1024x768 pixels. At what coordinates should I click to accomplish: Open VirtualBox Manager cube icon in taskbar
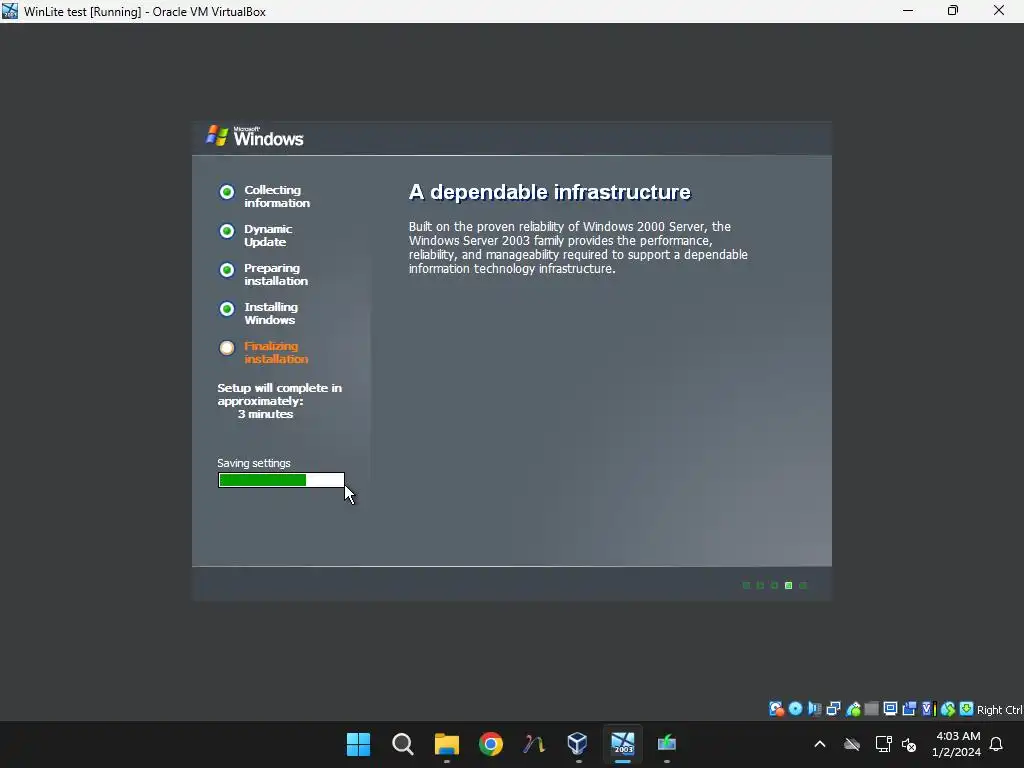click(578, 744)
